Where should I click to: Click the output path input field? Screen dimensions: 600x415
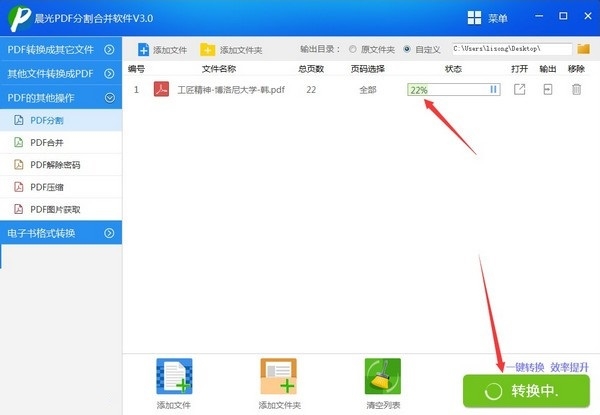(x=512, y=49)
